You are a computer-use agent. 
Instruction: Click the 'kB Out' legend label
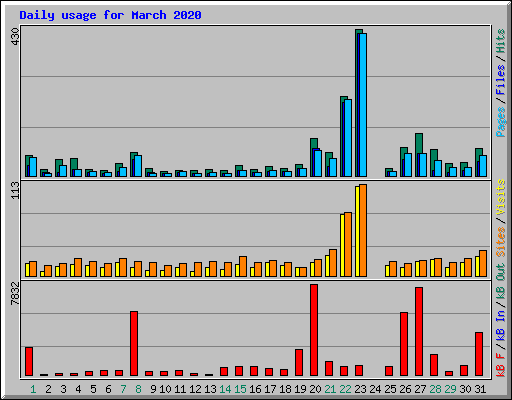point(501,282)
